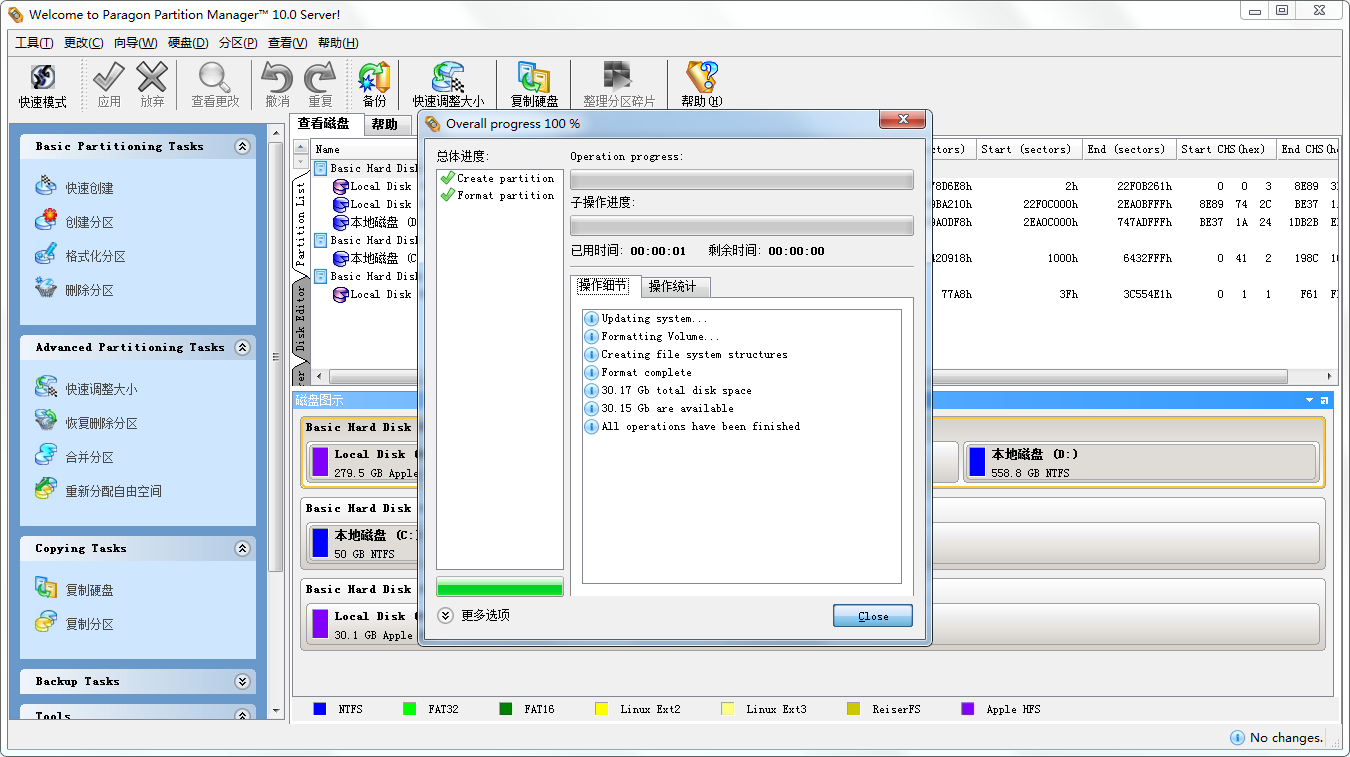Click the 快速调整大小 toolbar icon
This screenshot has height=757, width=1350.
448,77
